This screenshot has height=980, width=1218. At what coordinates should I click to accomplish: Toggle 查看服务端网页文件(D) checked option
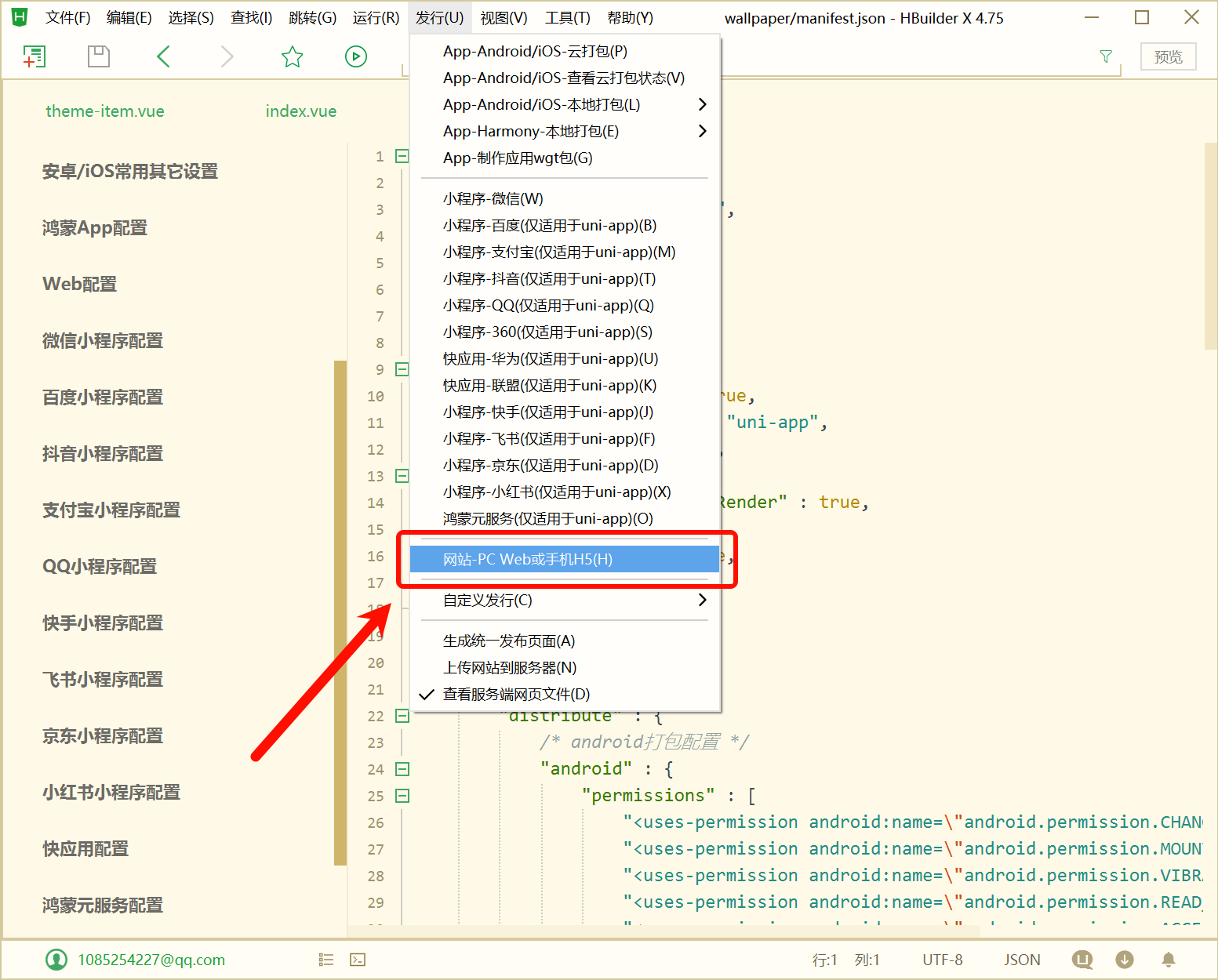[x=565, y=695]
